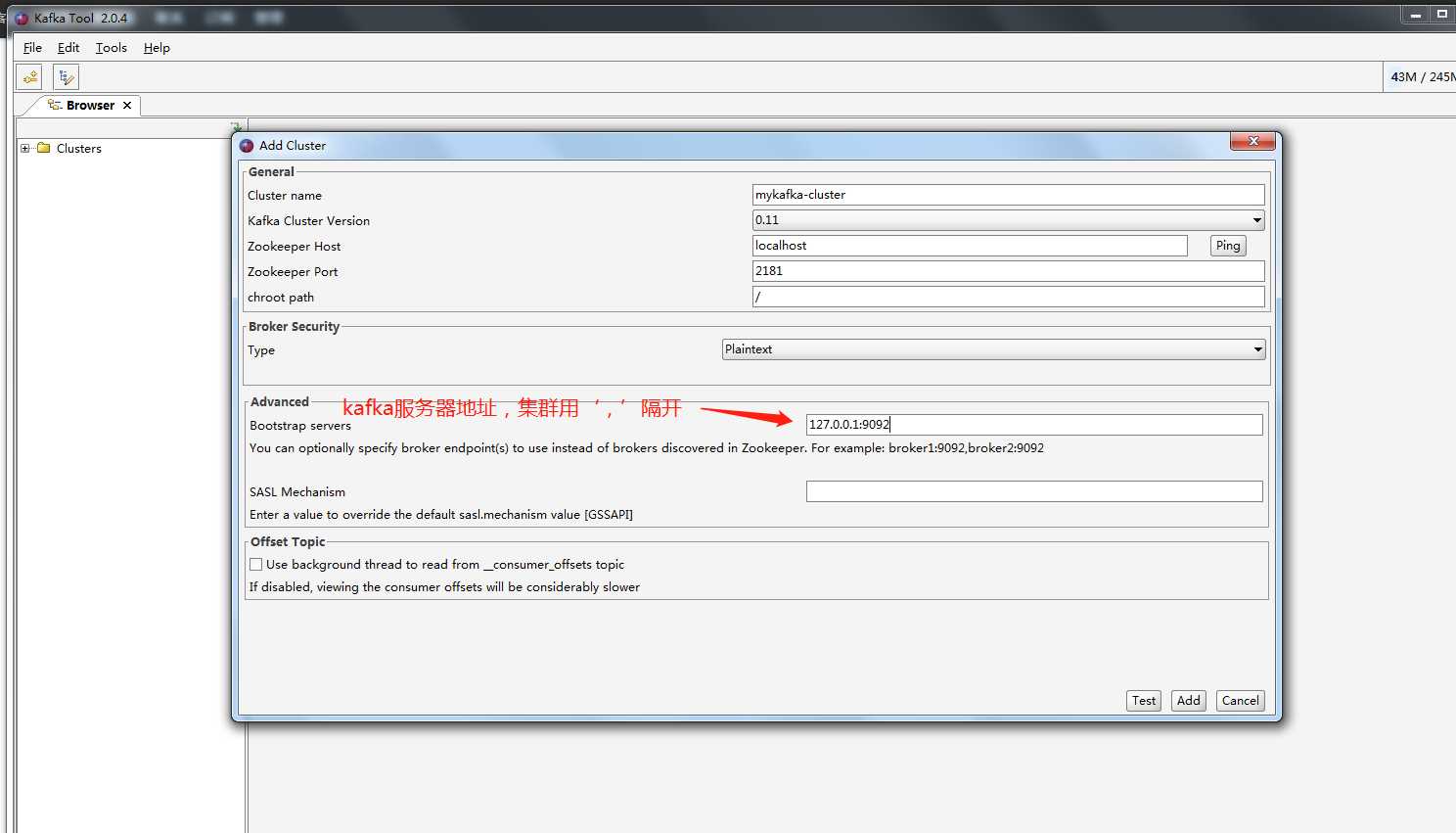Click the Cluster name input field

click(1008, 195)
